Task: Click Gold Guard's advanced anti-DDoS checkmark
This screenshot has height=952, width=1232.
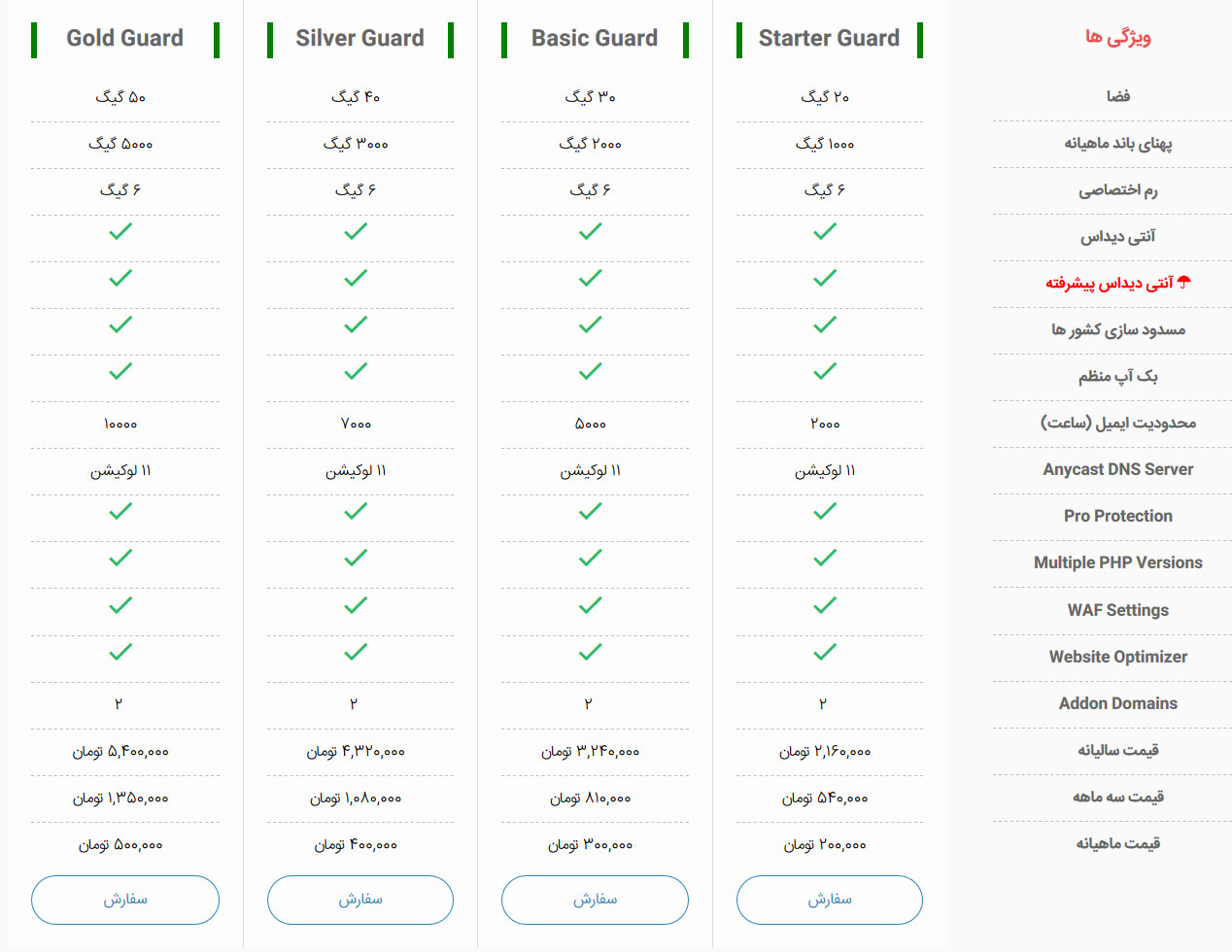Action: tap(120, 278)
